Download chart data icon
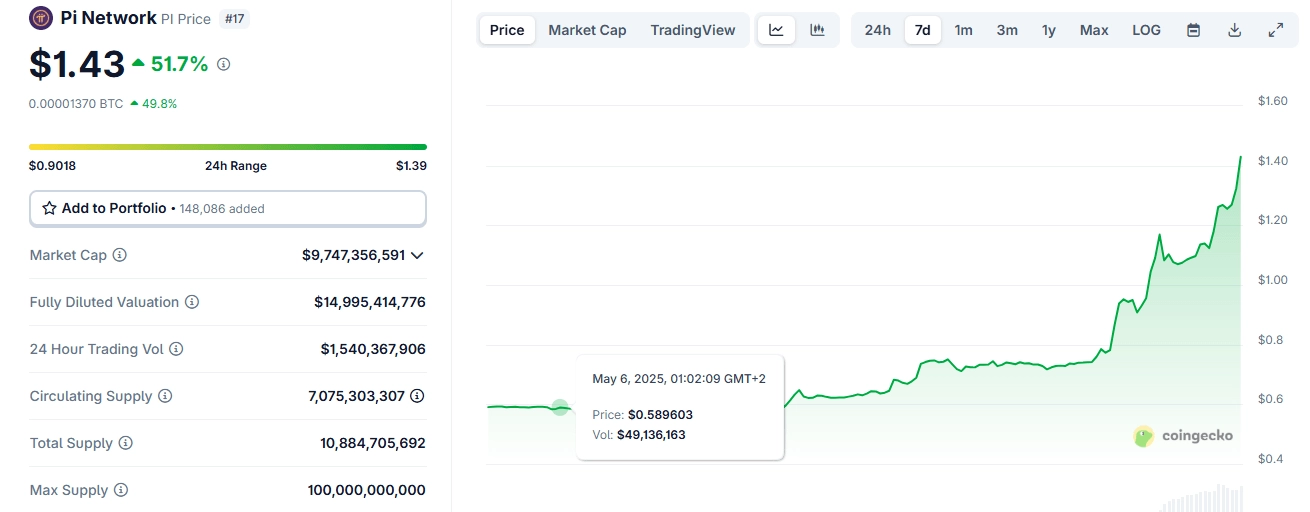1310x512 pixels. point(1235,30)
